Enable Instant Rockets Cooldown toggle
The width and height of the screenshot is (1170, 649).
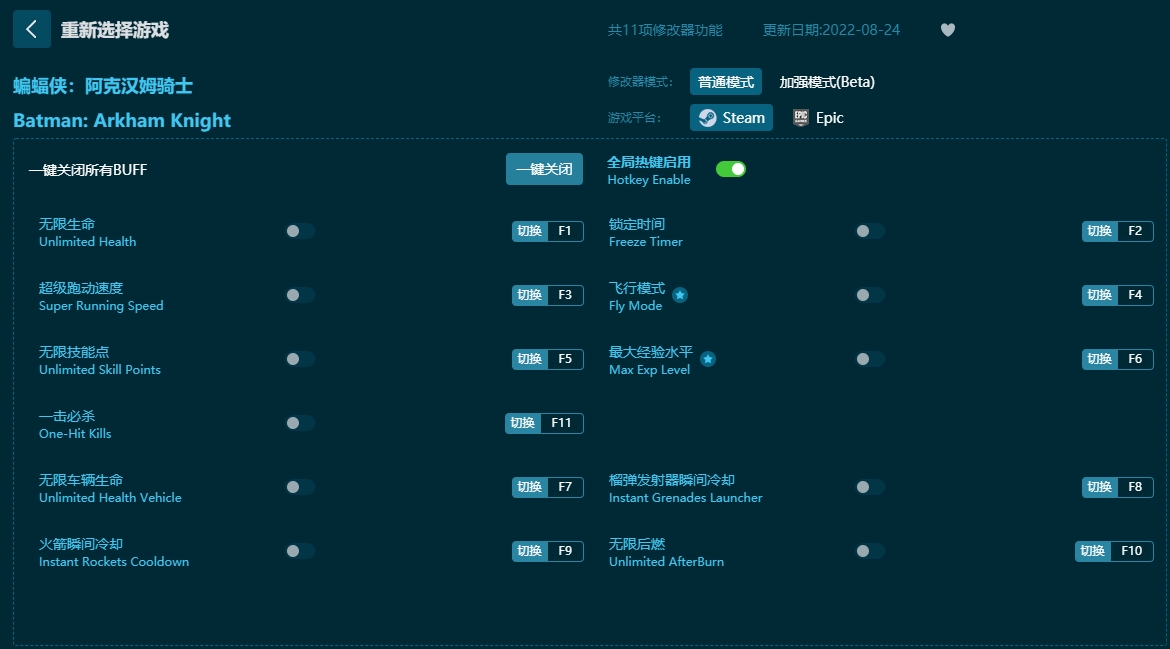(x=300, y=551)
